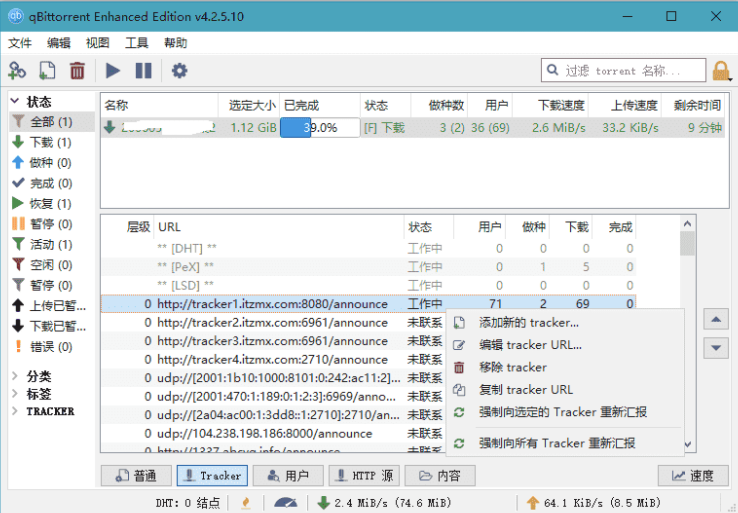The image size is (738, 513).
Task: Expand the 标签 section
Action: 15,393
